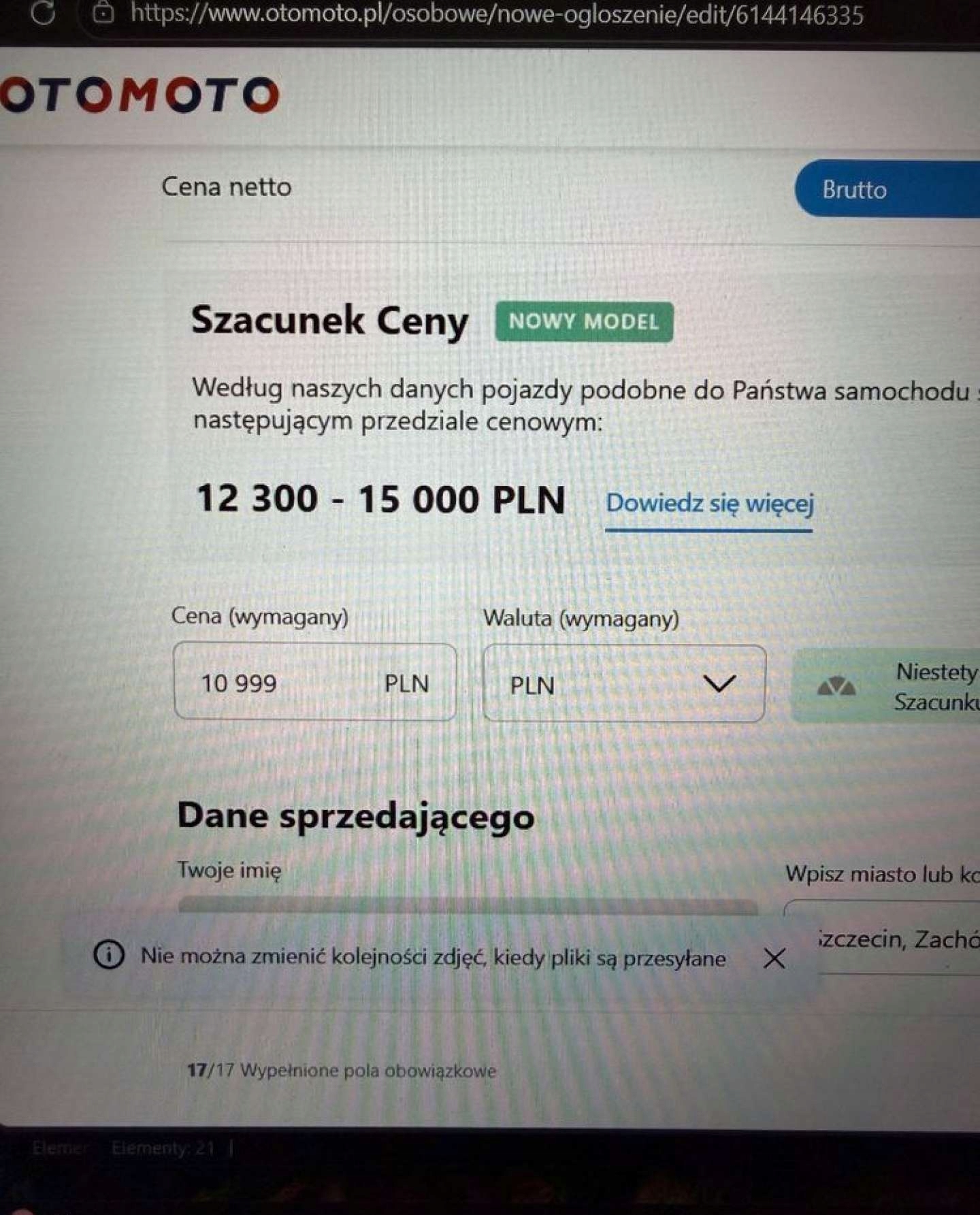Click the 12 300 - 15 000 PLN range
This screenshot has width=980, height=1215.
(x=380, y=498)
